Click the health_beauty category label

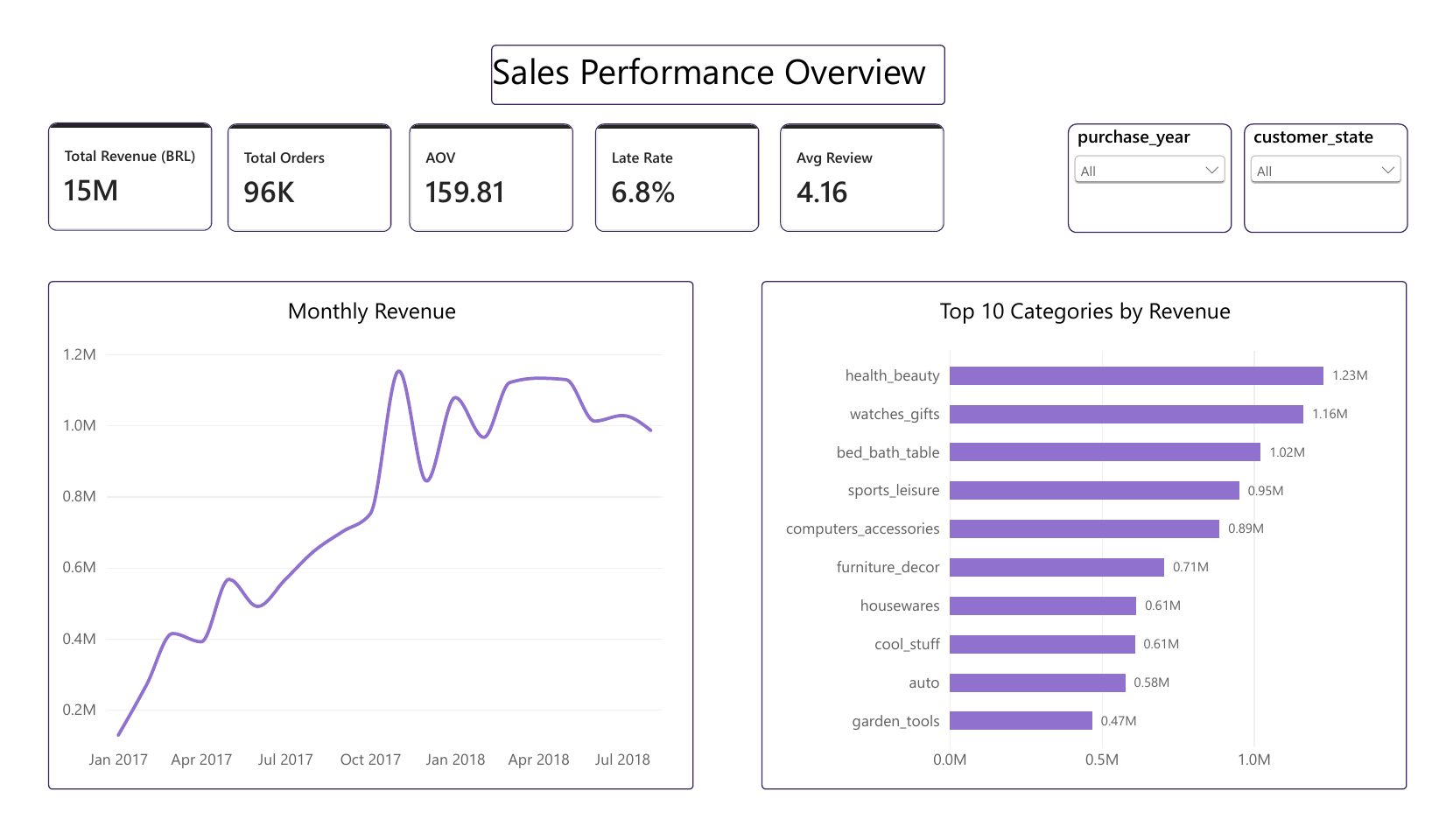892,375
